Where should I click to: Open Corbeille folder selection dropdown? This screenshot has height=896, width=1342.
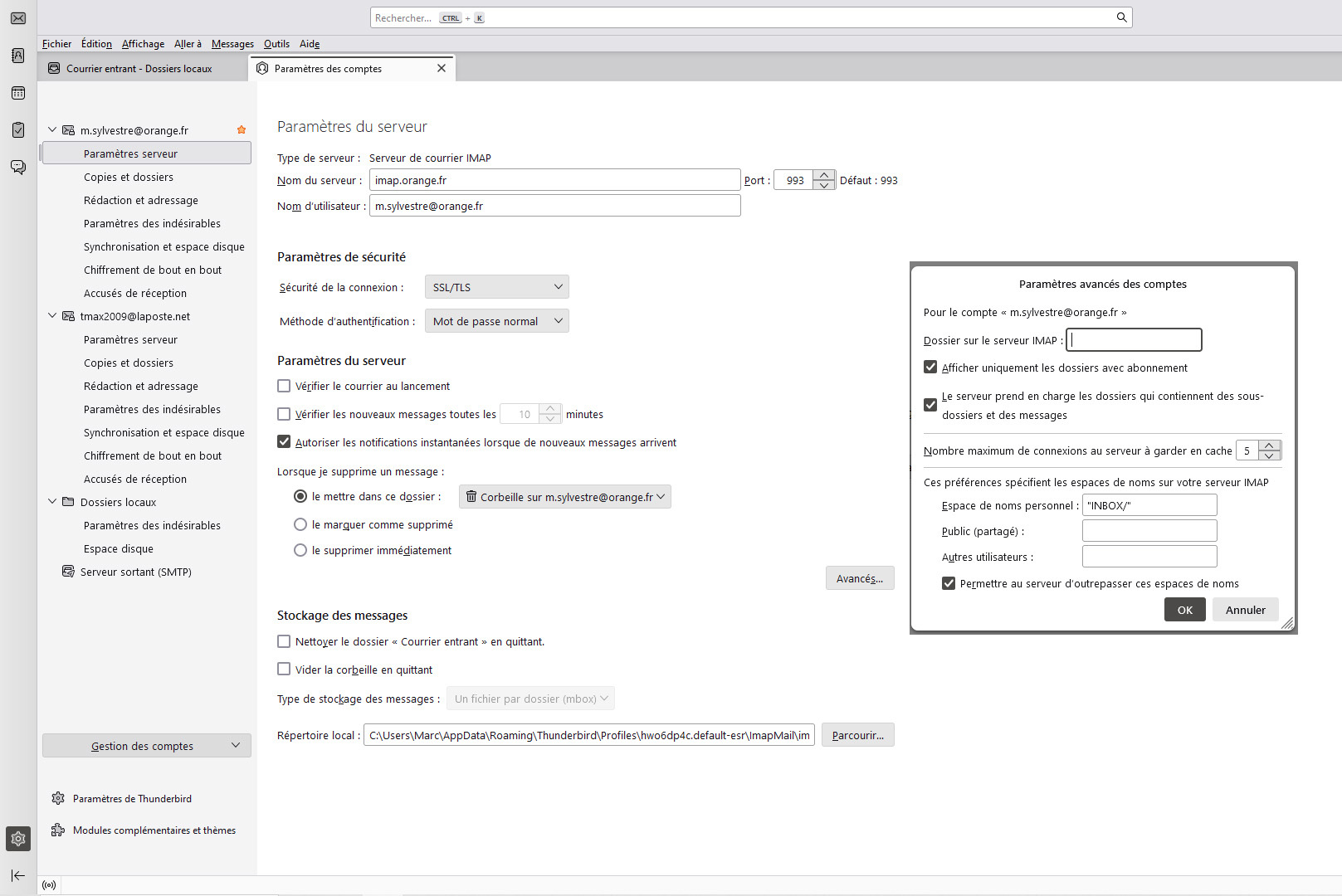565,497
